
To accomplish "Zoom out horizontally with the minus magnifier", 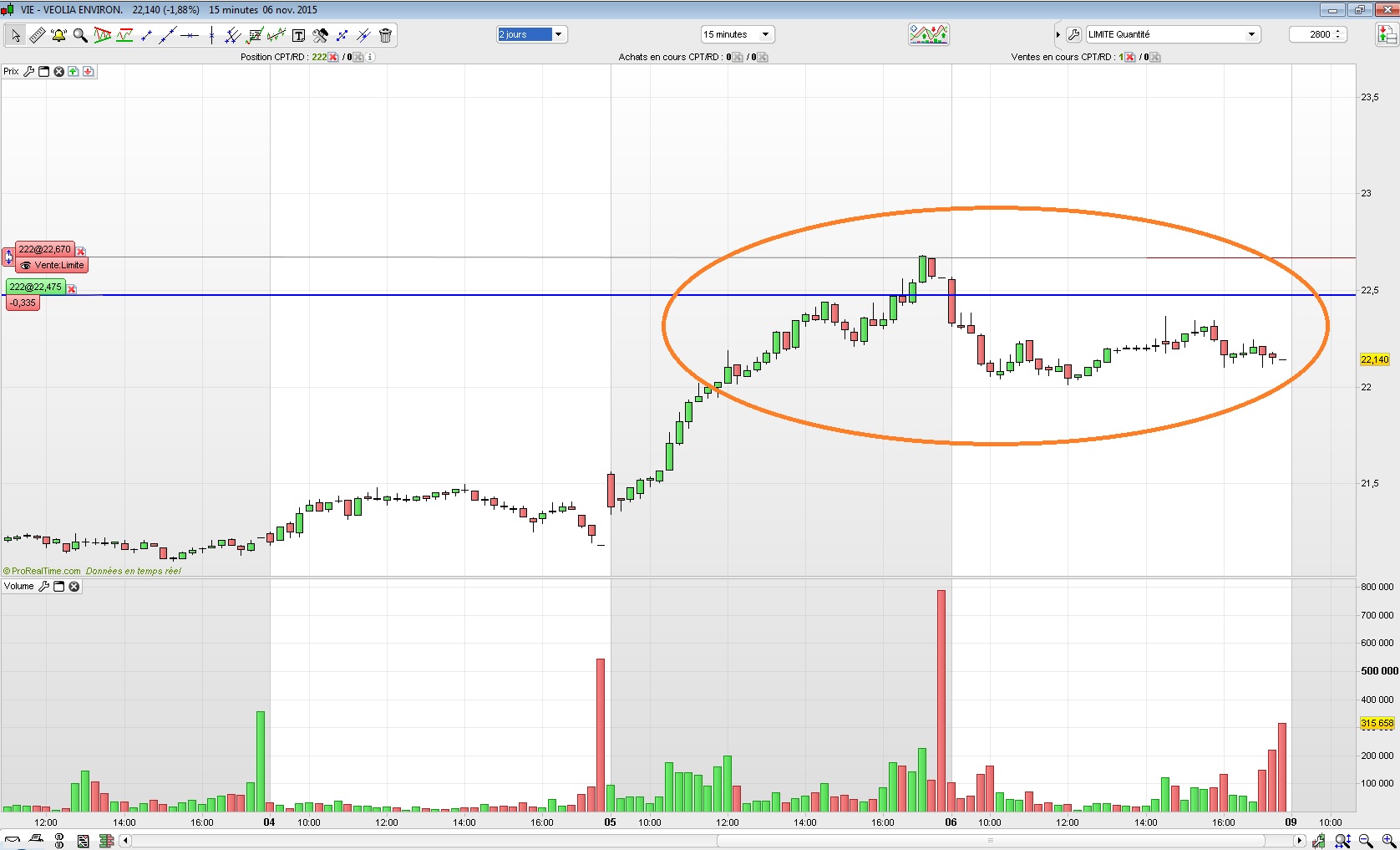I will (1366, 841).
